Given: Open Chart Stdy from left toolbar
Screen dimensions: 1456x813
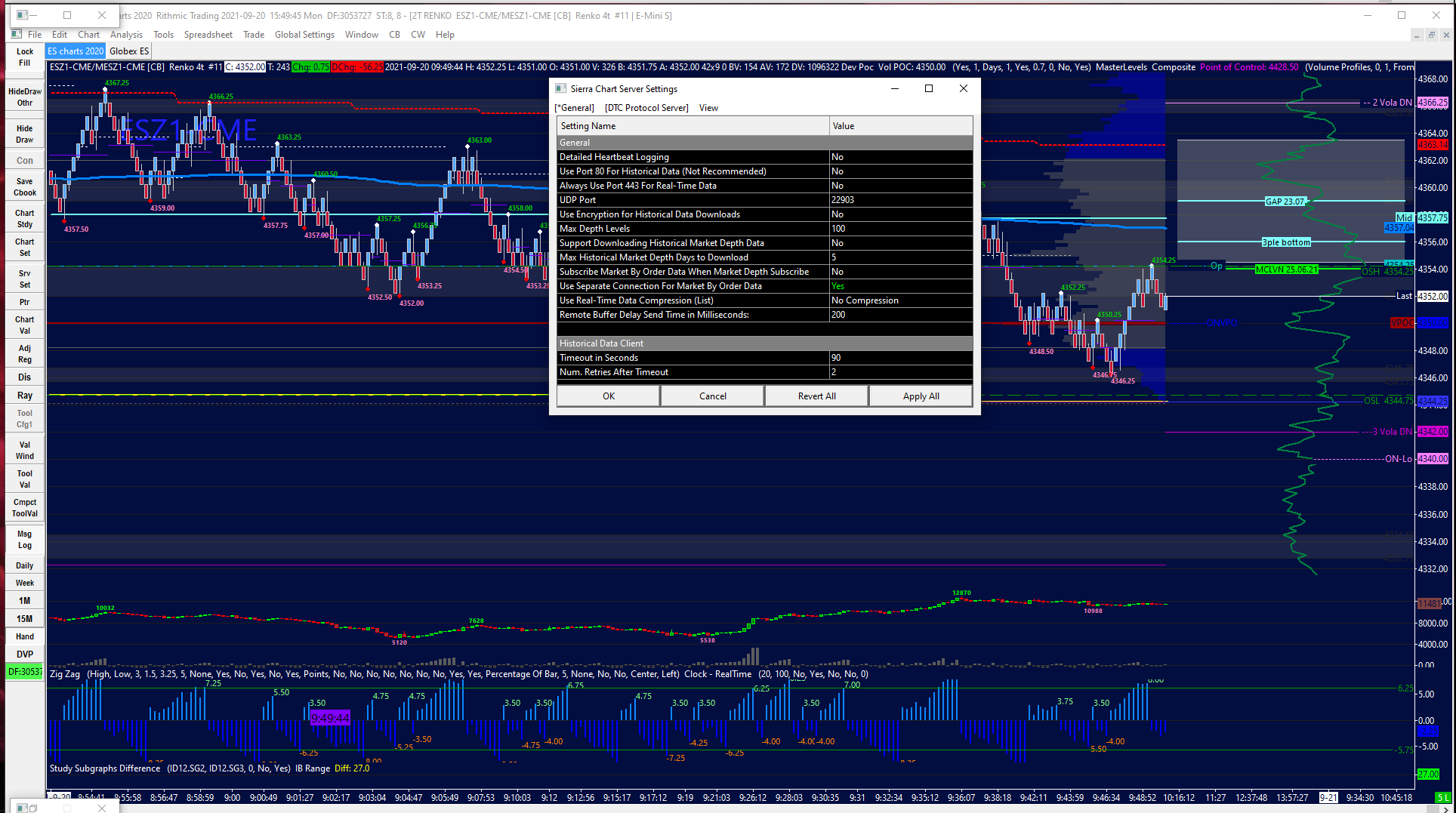Looking at the screenshot, I should (25, 219).
